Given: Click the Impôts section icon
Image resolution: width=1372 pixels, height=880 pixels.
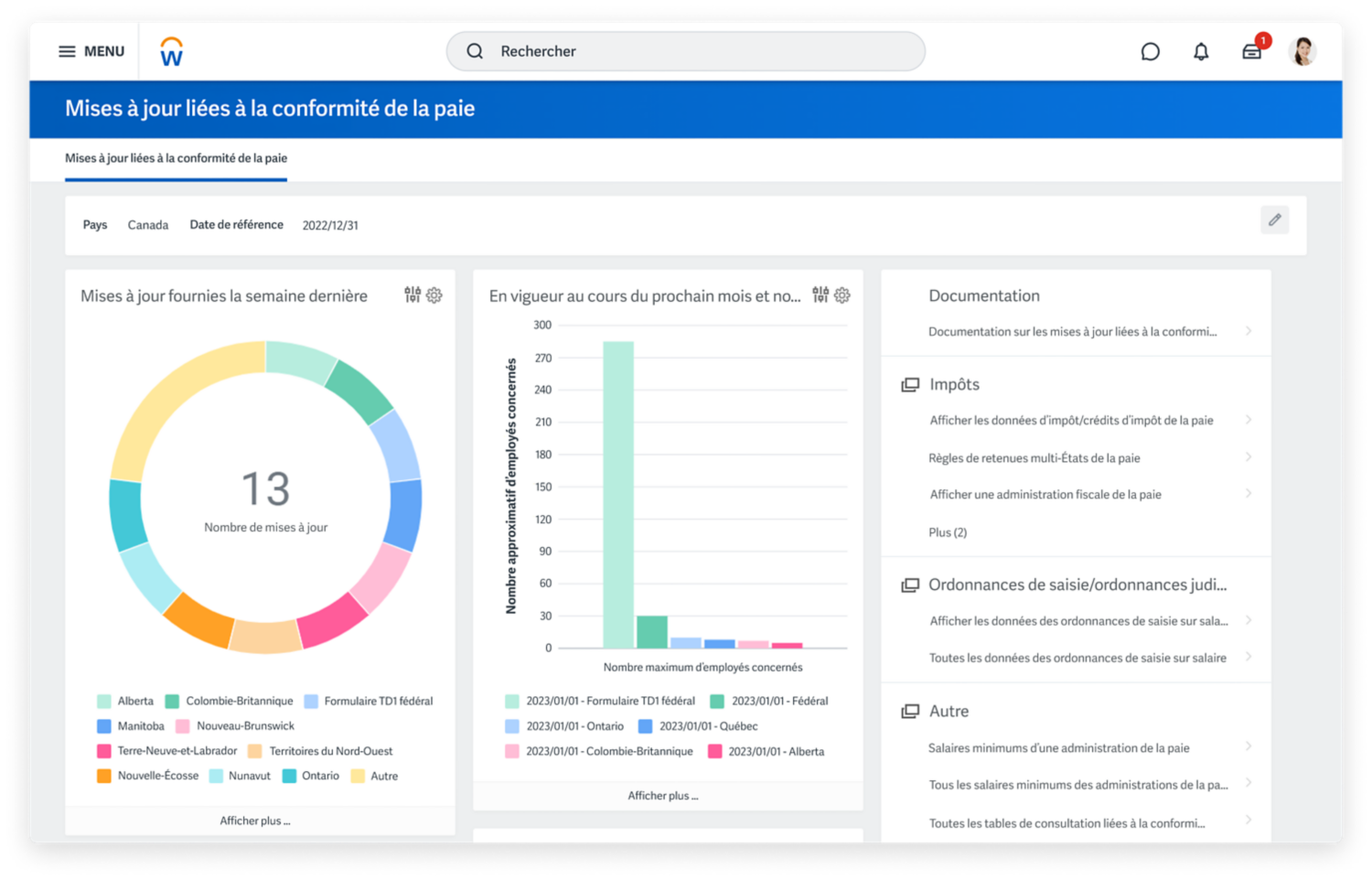Looking at the screenshot, I should click(x=910, y=385).
